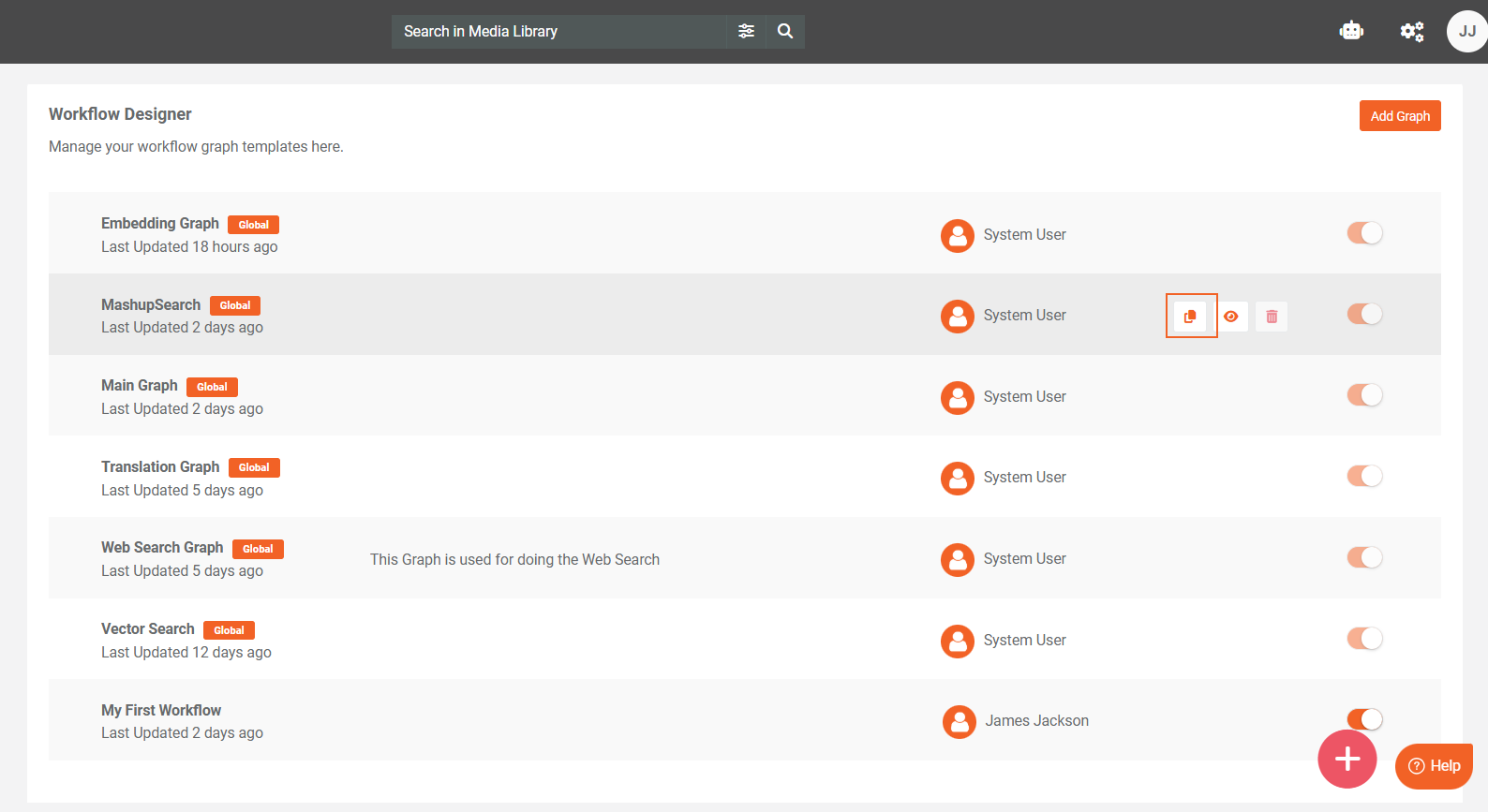The image size is (1488, 812).
Task: Select the Web Search Graph title
Action: point(162,548)
